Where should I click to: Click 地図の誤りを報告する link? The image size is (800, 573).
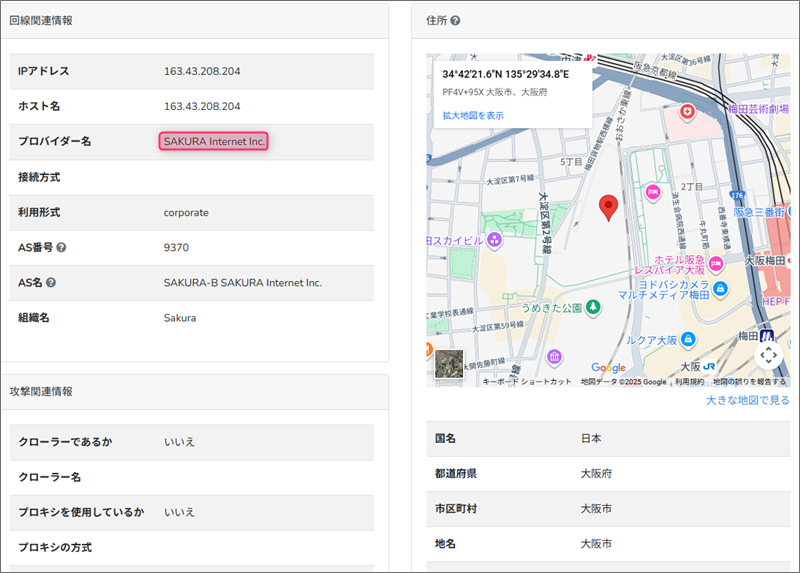coord(749,382)
